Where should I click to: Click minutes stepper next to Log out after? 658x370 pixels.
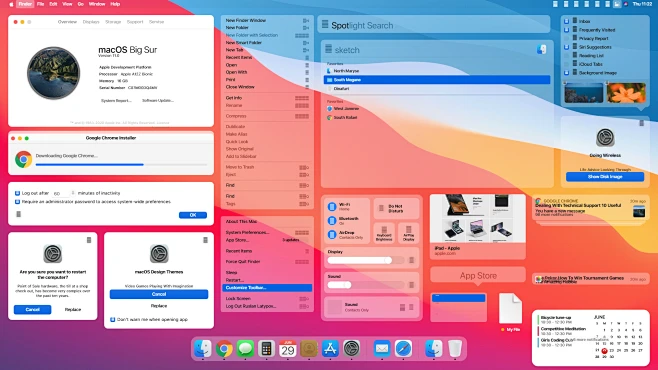[x=73, y=193]
